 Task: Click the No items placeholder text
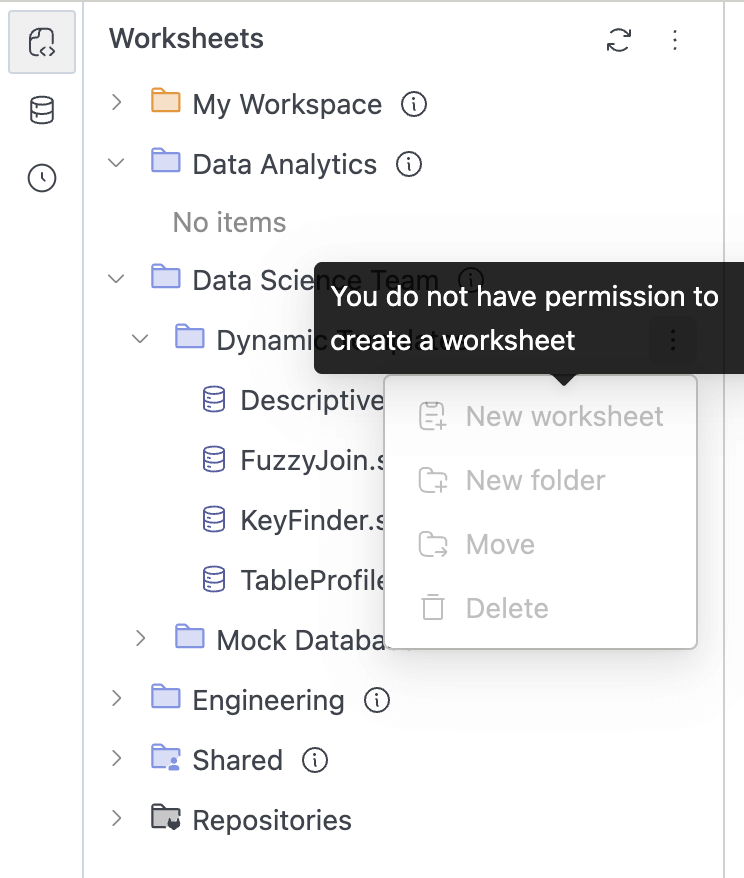(x=229, y=222)
